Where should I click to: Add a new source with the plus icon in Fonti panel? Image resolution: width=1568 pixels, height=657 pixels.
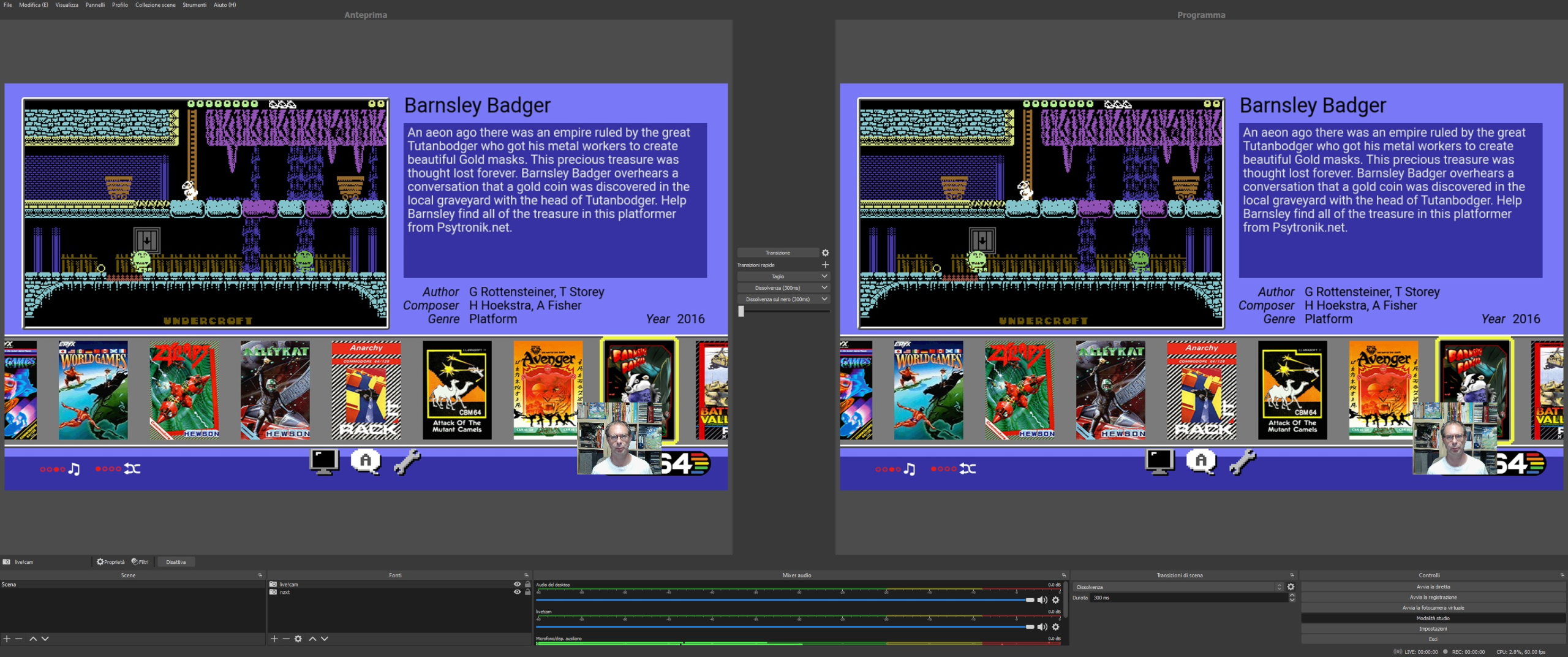click(x=274, y=639)
